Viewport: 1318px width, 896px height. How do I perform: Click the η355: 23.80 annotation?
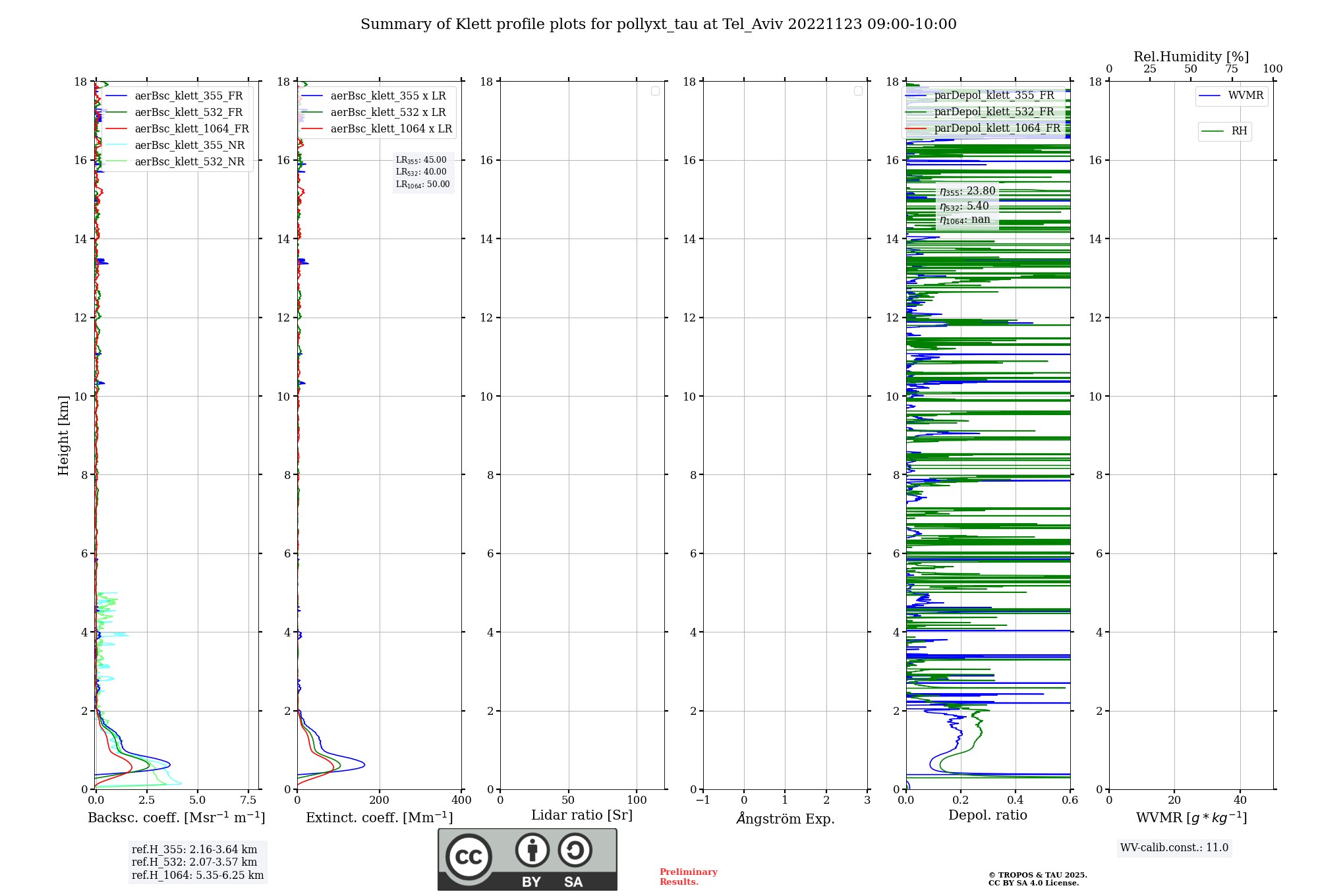coord(967,191)
